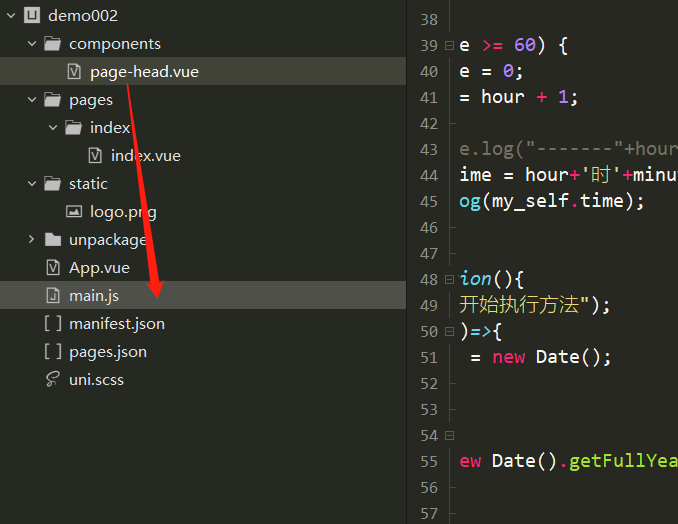Click the demo002 project icon
This screenshot has width=678, height=524.
tap(32, 16)
